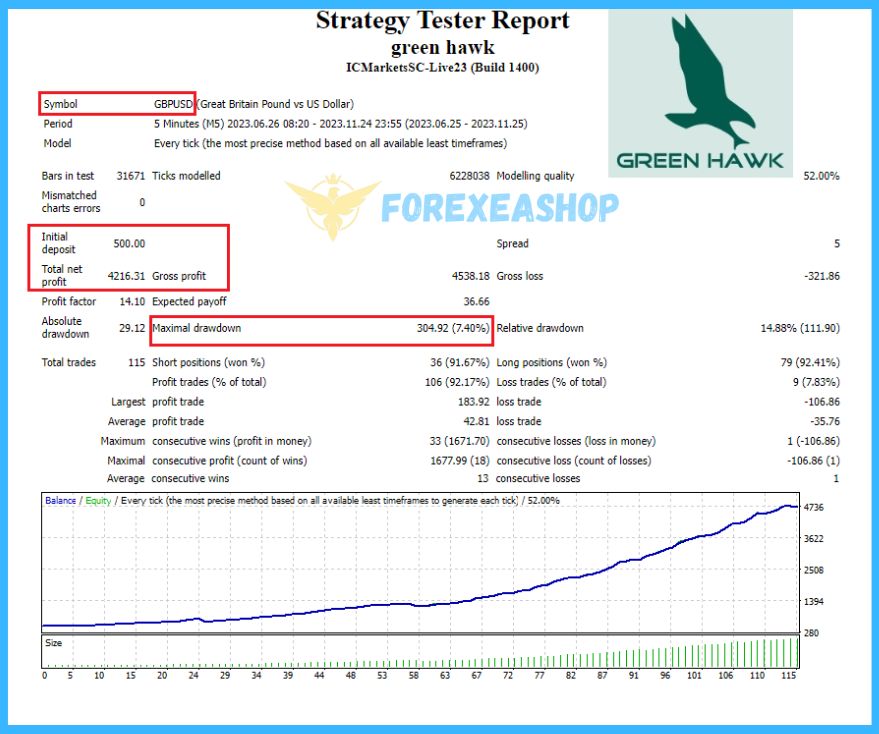Click Short positions value '36 (91.67%)'
This screenshot has width=879, height=734.
[460, 362]
